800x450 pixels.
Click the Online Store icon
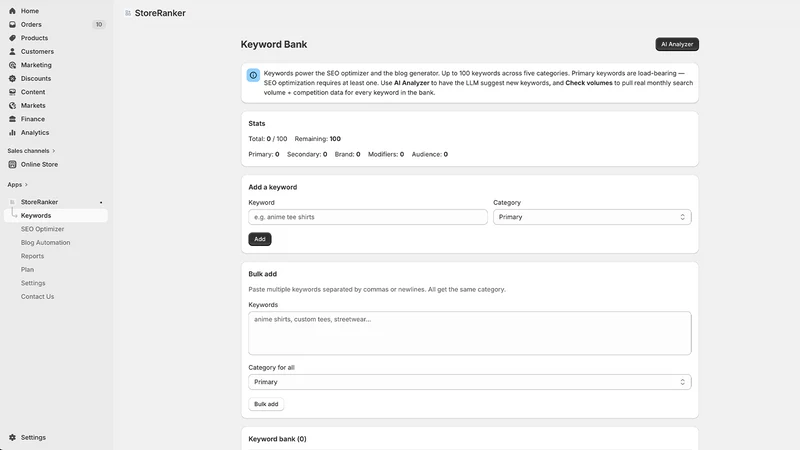coord(12,164)
